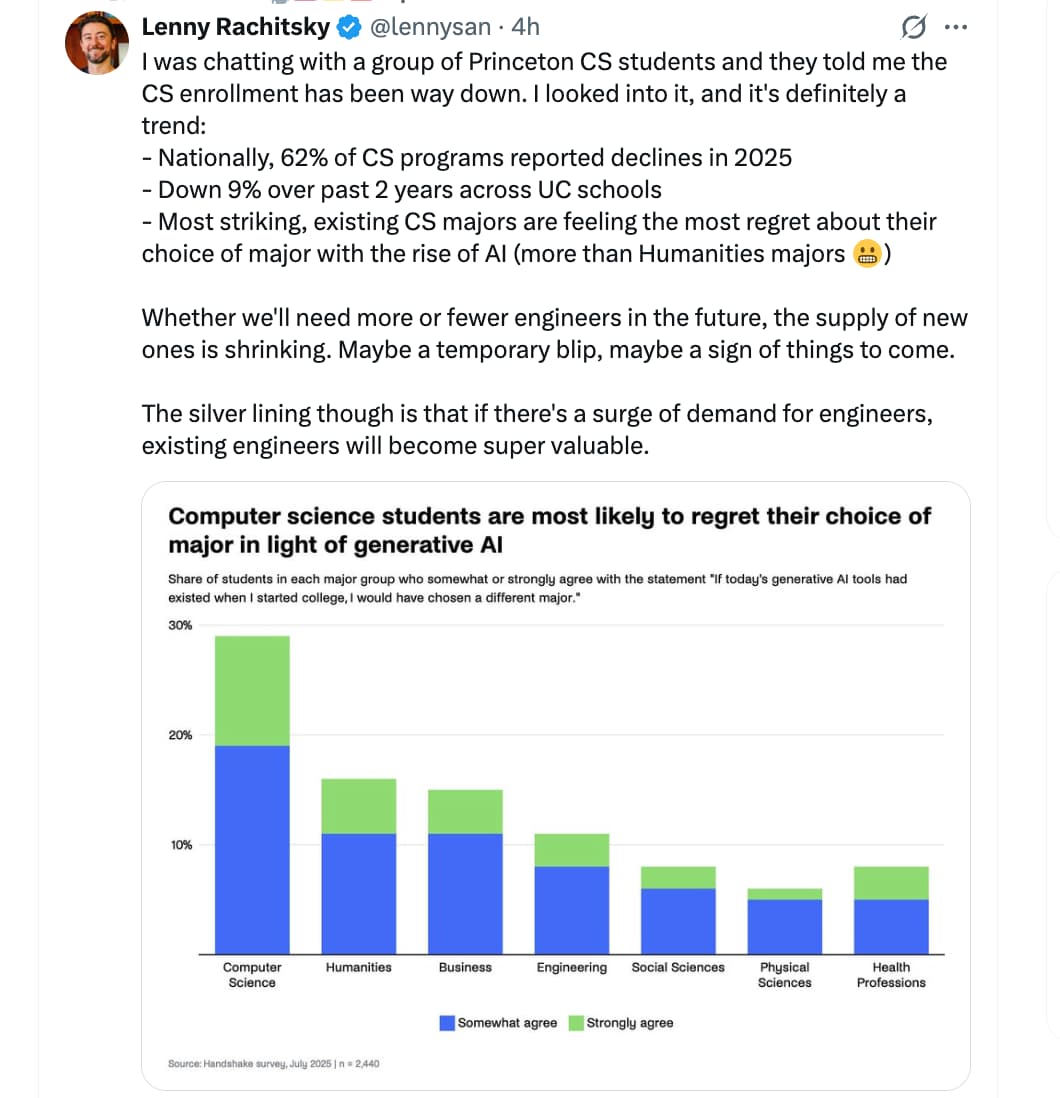Click the chart title heading
This screenshot has width=1060, height=1098.
pyautogui.click(x=549, y=530)
